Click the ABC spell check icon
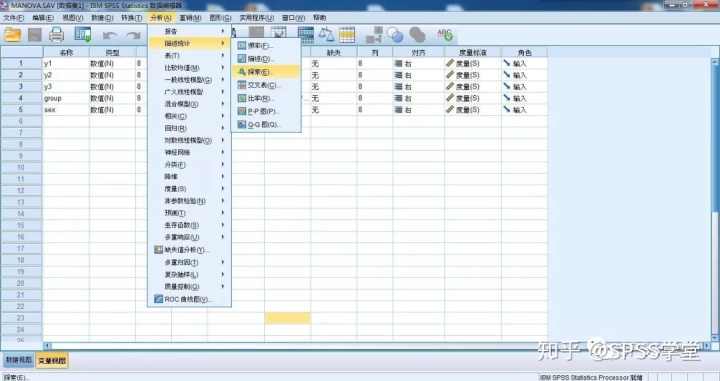720x381 pixels. (444, 34)
